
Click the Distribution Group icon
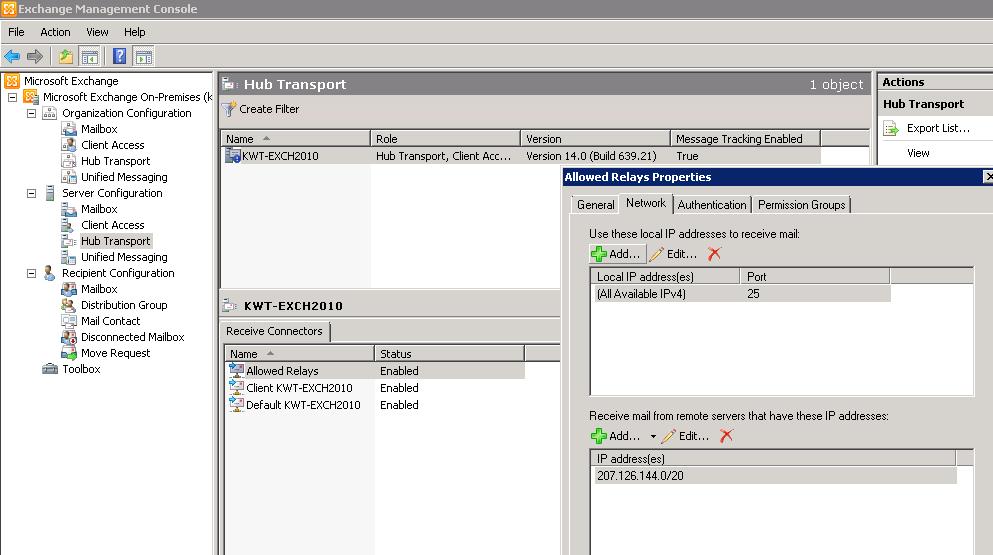click(68, 305)
